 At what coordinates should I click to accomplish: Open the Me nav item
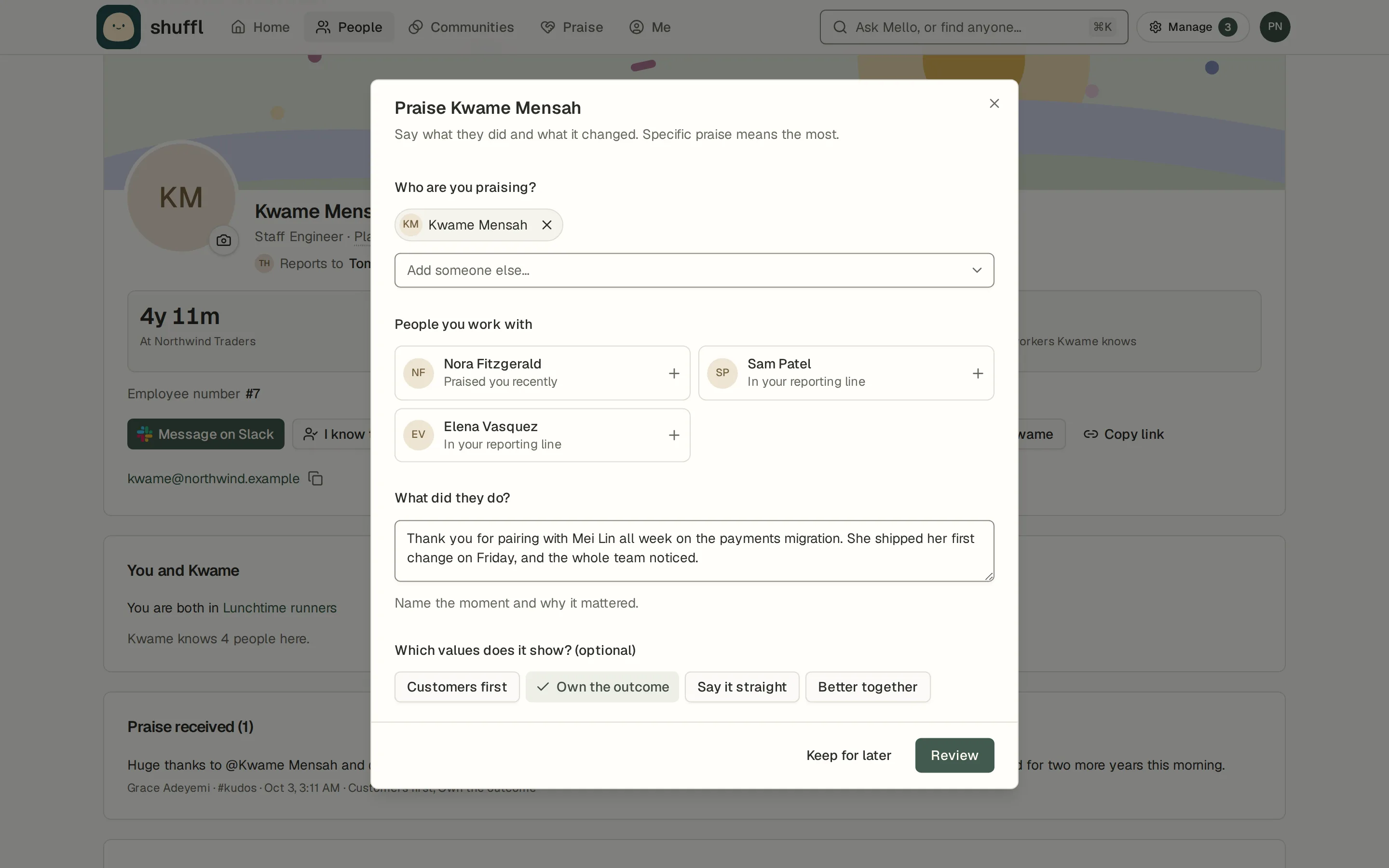point(650,27)
